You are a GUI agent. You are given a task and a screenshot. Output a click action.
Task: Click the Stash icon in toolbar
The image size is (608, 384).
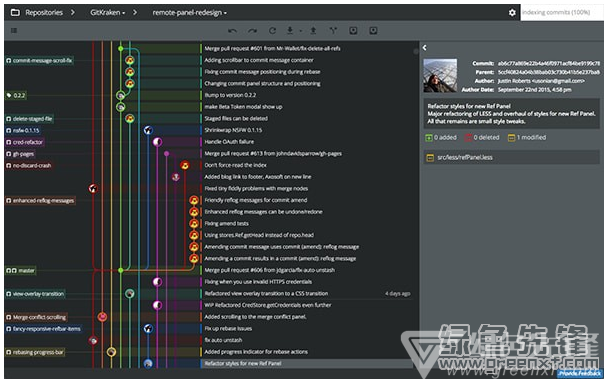(353, 30)
